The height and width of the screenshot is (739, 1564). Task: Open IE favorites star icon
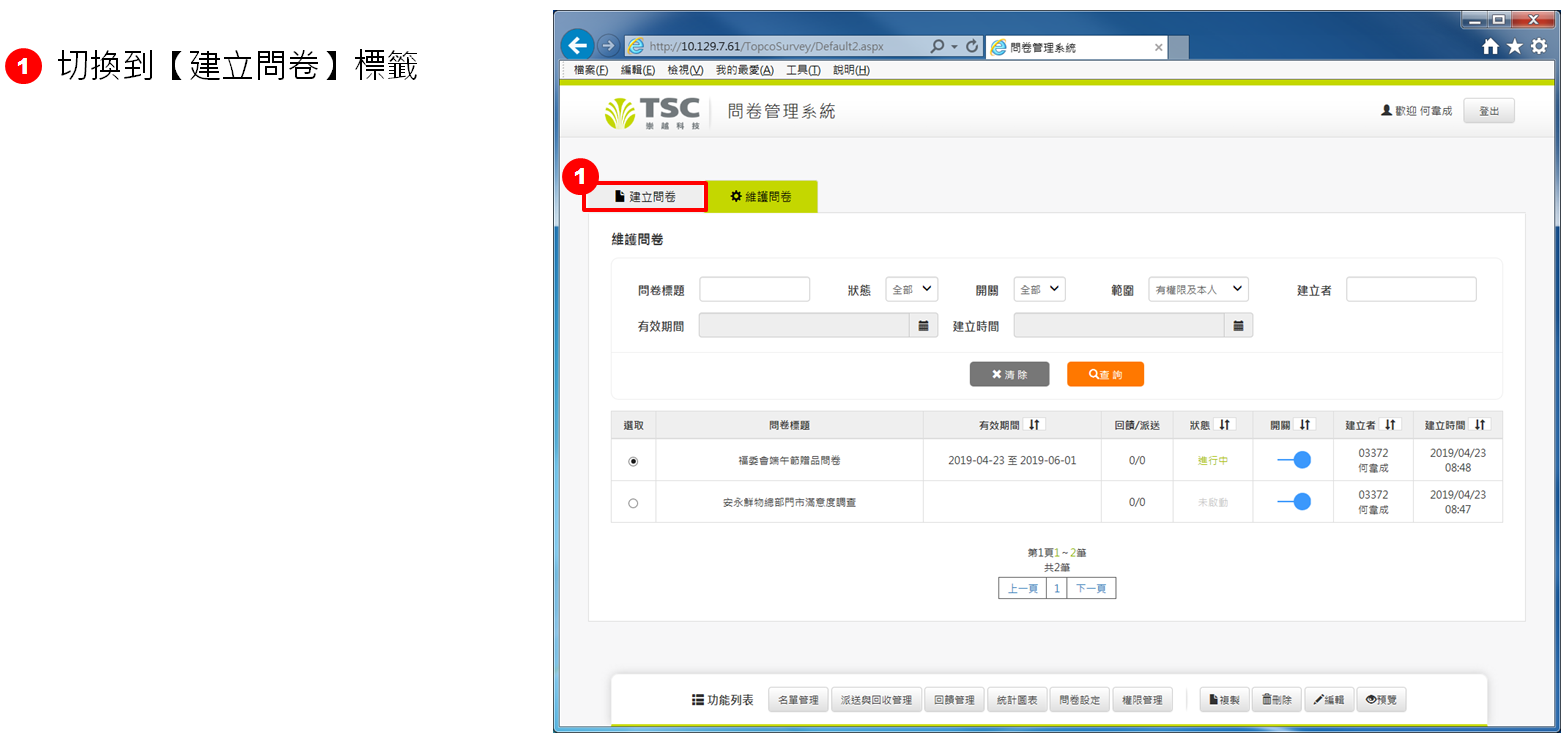click(1515, 47)
